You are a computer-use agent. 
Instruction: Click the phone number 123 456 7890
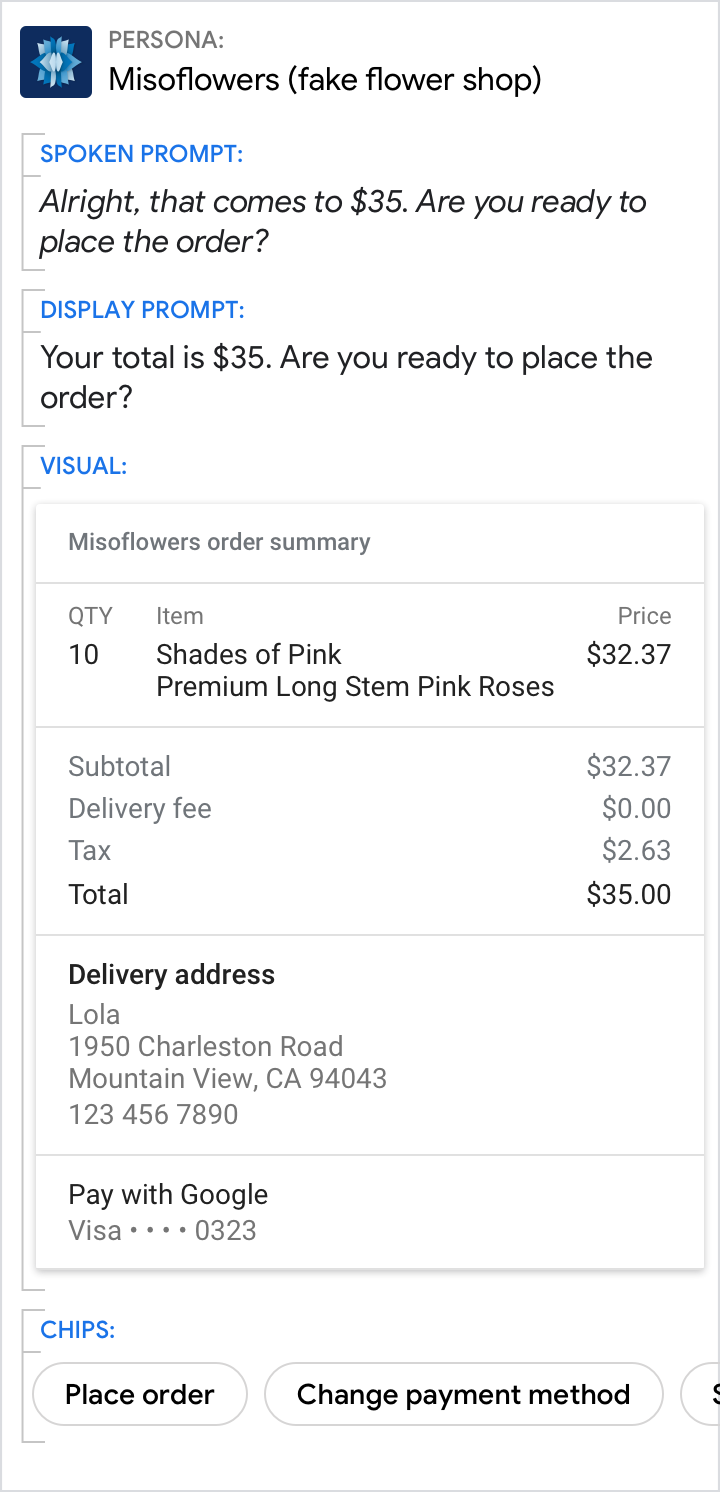click(x=153, y=1114)
